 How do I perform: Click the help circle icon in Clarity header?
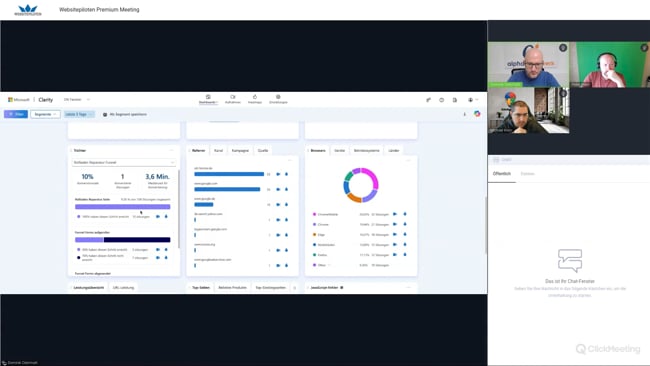(441, 100)
